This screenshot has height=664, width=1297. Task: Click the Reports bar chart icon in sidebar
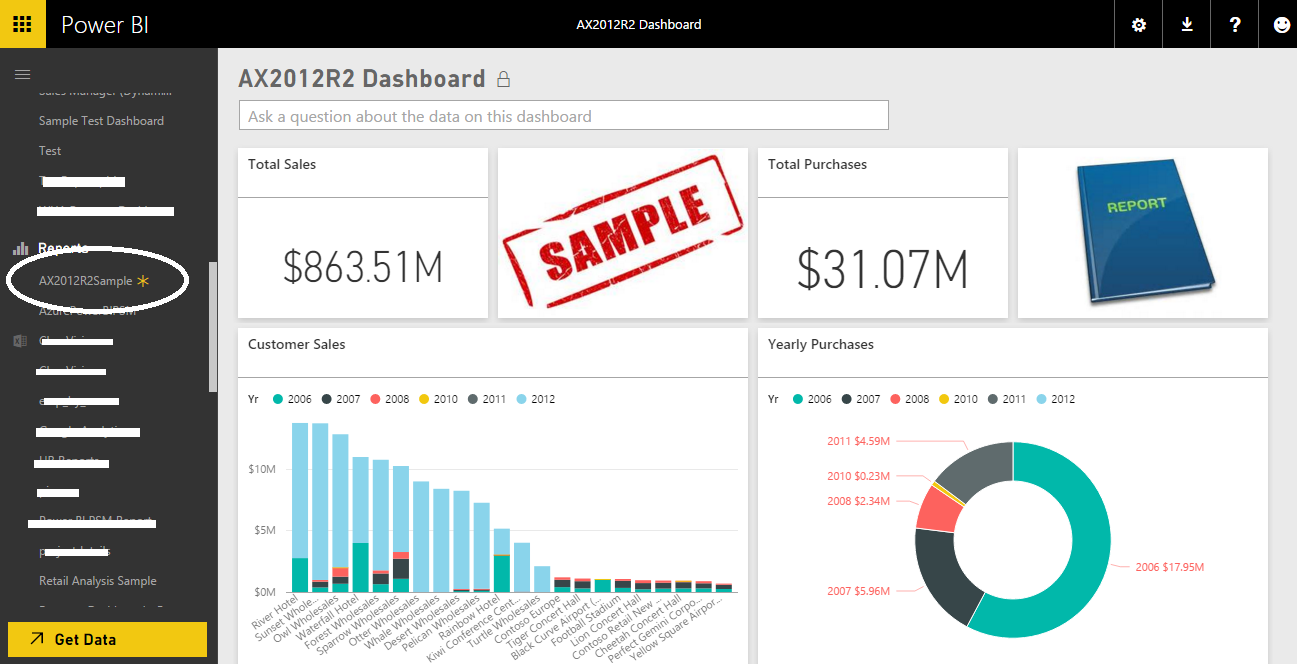pyautogui.click(x=21, y=248)
